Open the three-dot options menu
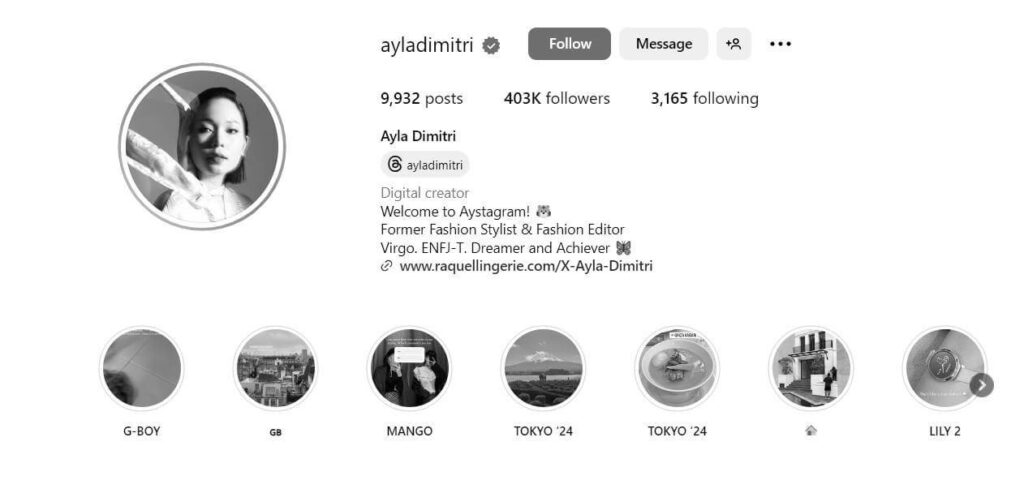1024x493 pixels. point(780,44)
